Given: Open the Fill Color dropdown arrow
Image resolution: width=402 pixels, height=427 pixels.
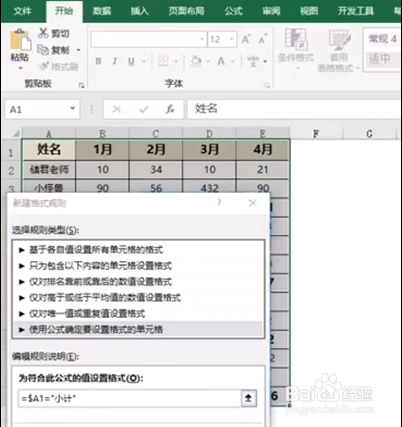Looking at the screenshot, I should pyautogui.click(x=208, y=61).
